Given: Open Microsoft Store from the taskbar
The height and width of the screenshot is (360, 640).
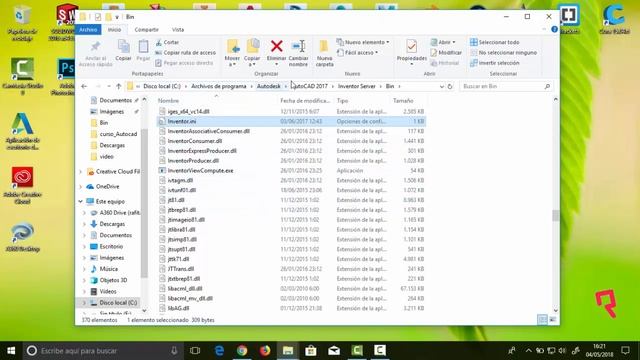Looking at the screenshot, I should [x=311, y=351].
